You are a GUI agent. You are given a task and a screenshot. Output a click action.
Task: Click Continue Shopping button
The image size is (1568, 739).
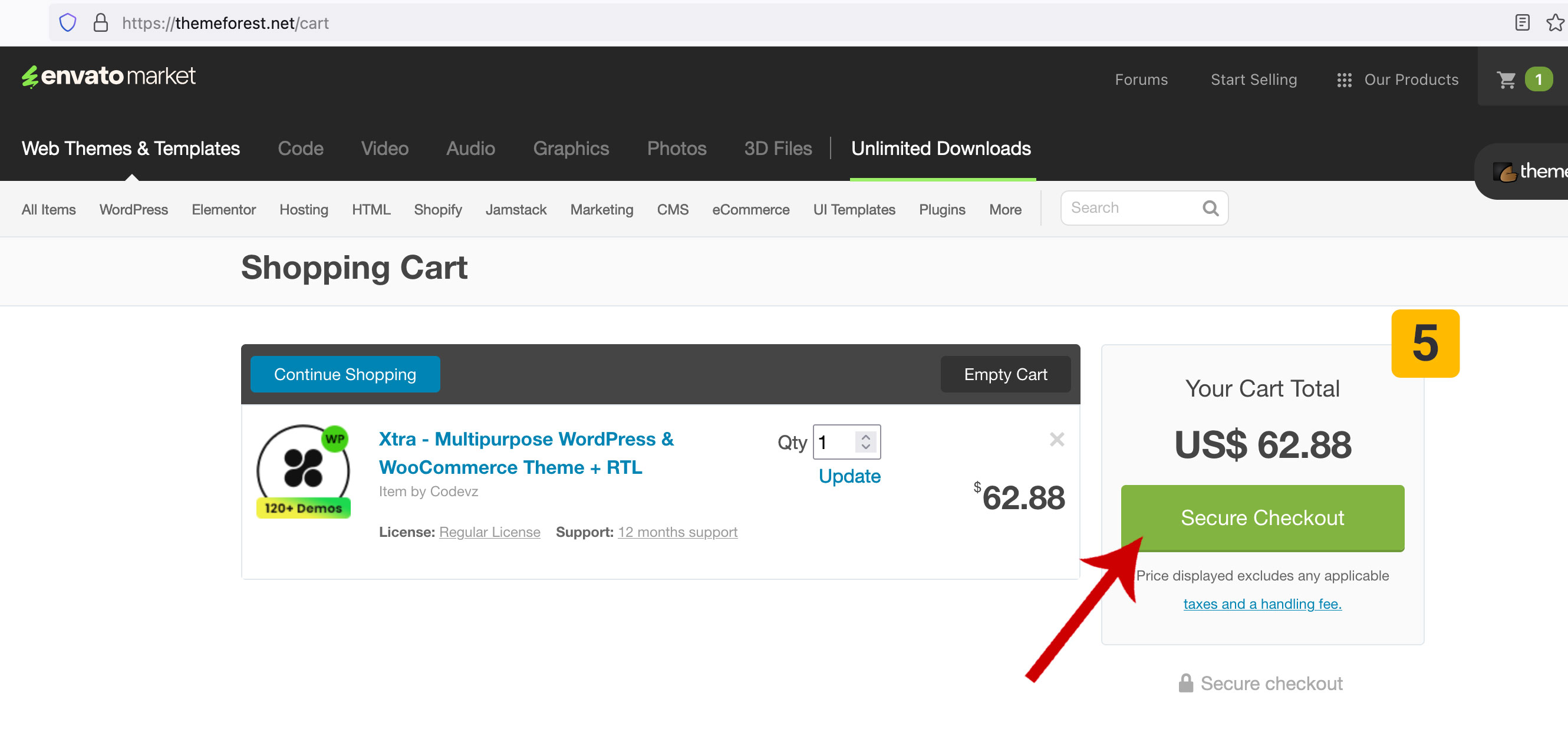tap(344, 374)
